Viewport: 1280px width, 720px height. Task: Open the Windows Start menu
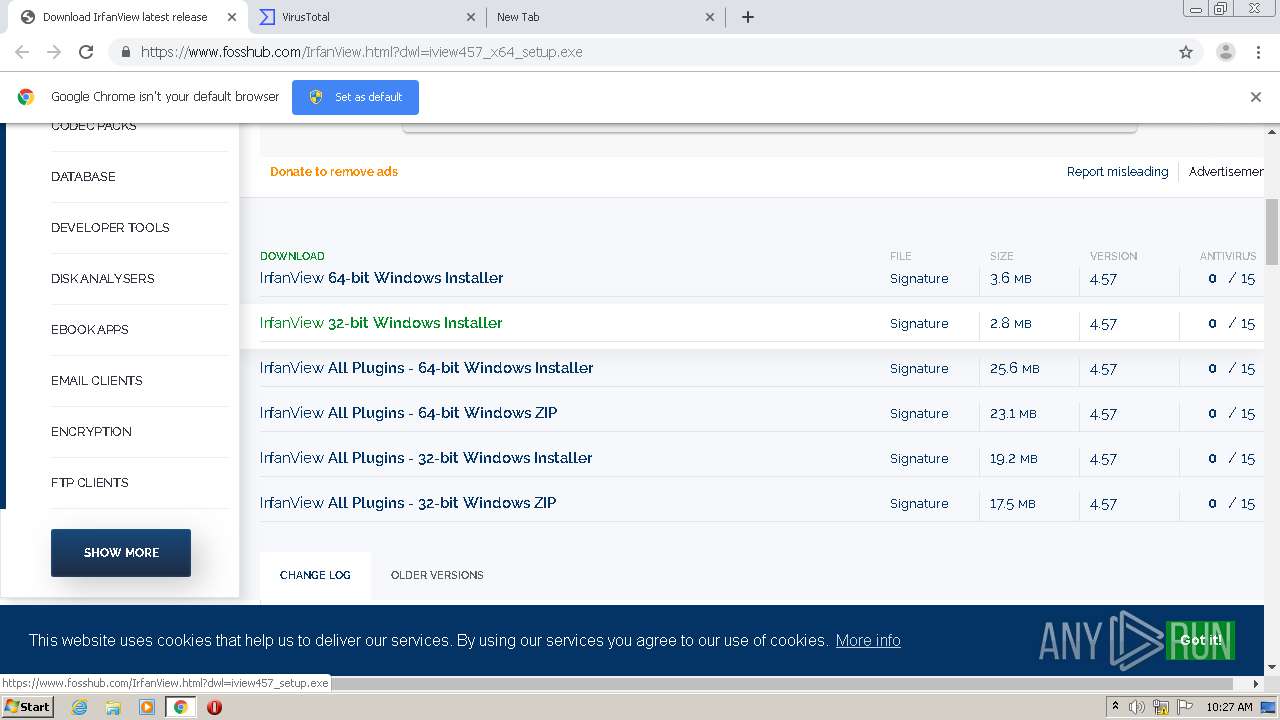28,706
